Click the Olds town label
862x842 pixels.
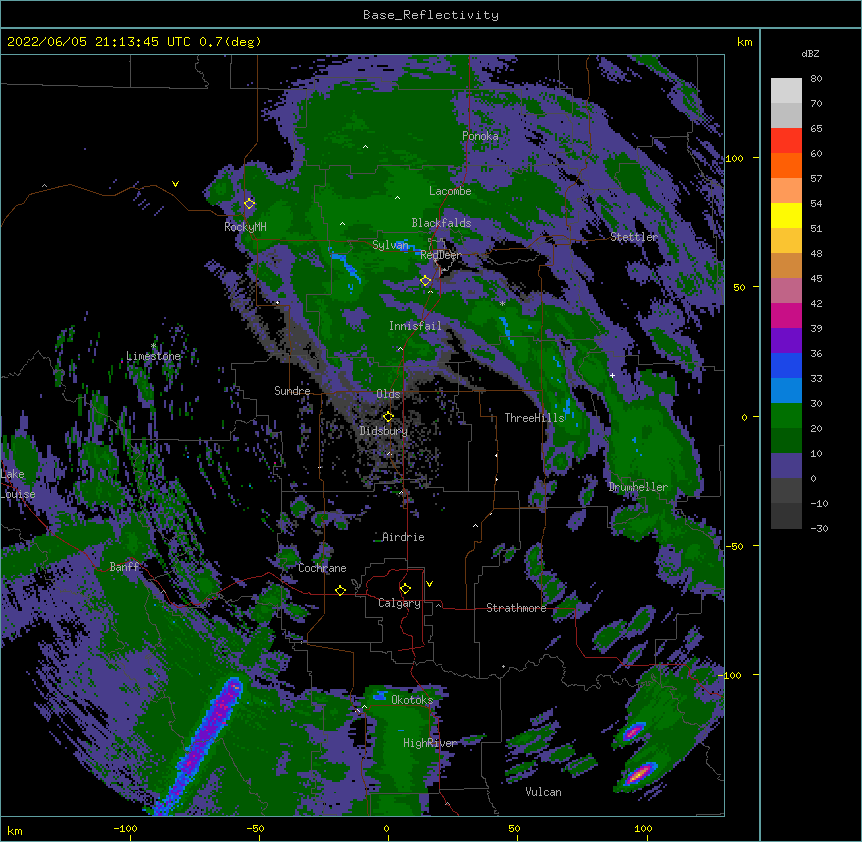[x=388, y=394]
